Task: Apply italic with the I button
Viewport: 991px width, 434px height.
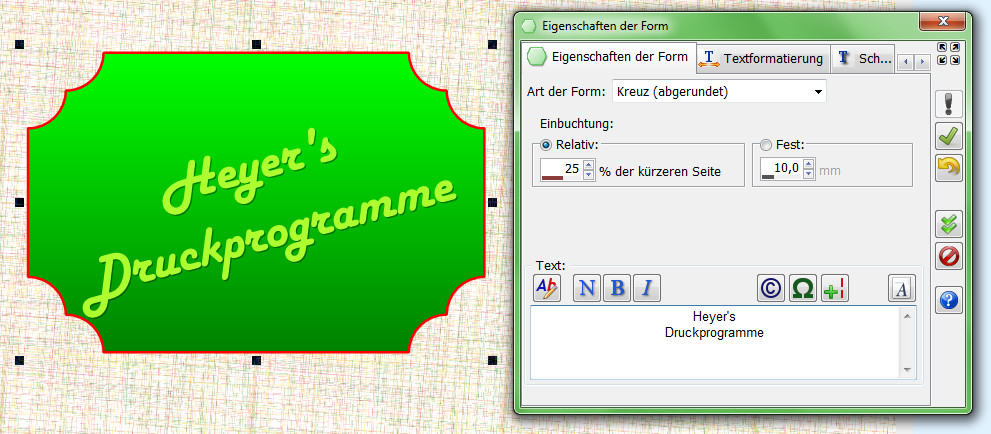Action: [647, 288]
